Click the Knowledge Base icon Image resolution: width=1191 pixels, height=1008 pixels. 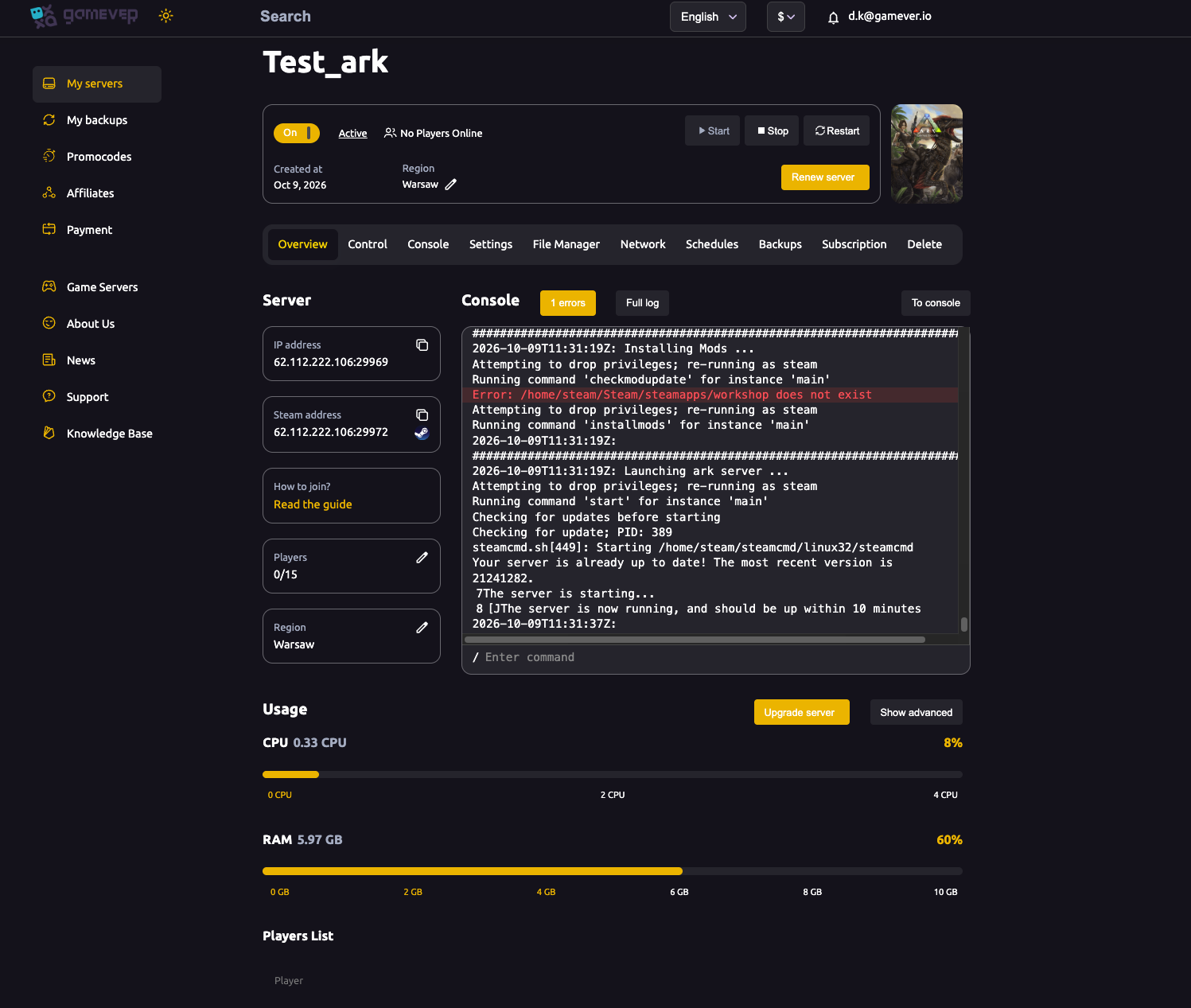49,433
